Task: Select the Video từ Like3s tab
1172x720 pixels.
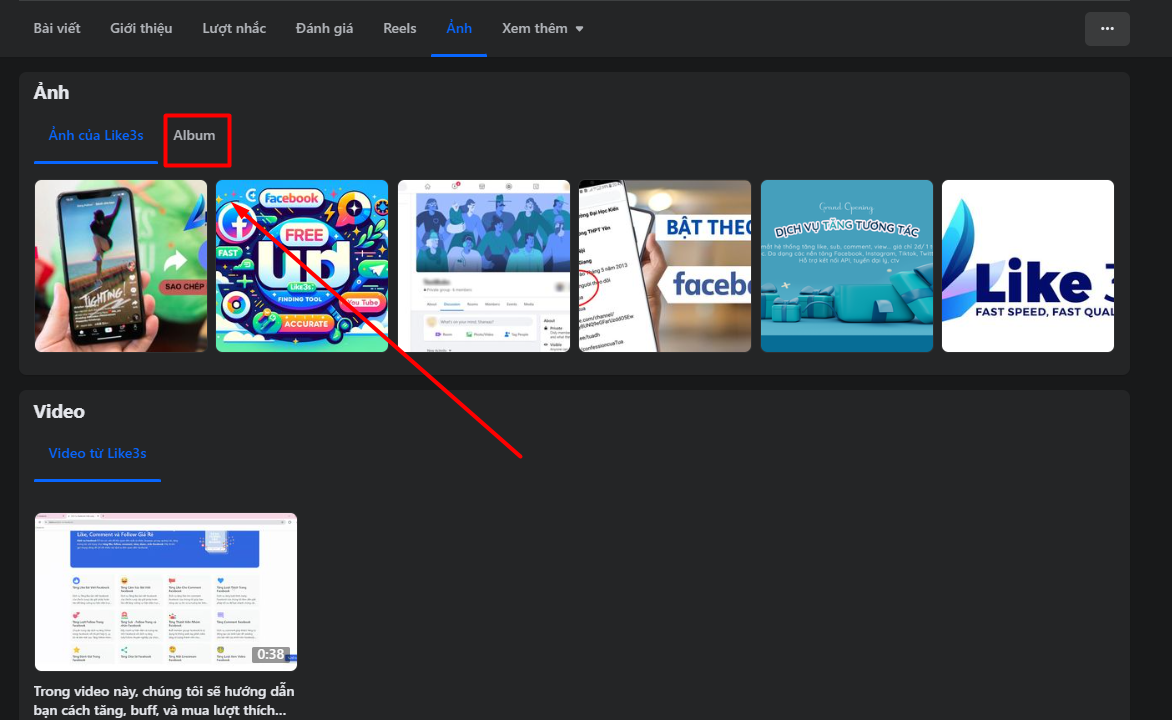Action: click(x=97, y=453)
